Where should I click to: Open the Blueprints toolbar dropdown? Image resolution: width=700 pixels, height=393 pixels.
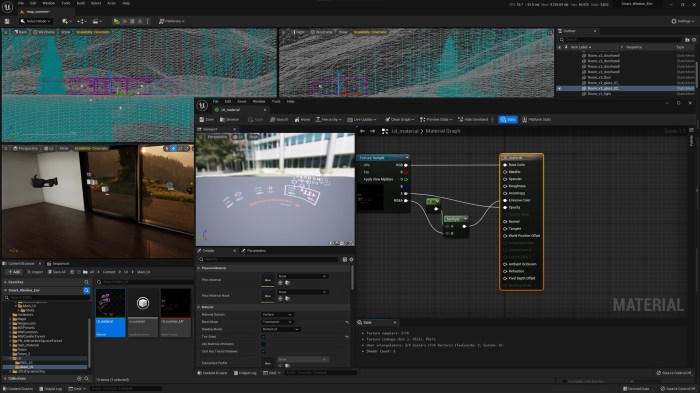point(82,21)
